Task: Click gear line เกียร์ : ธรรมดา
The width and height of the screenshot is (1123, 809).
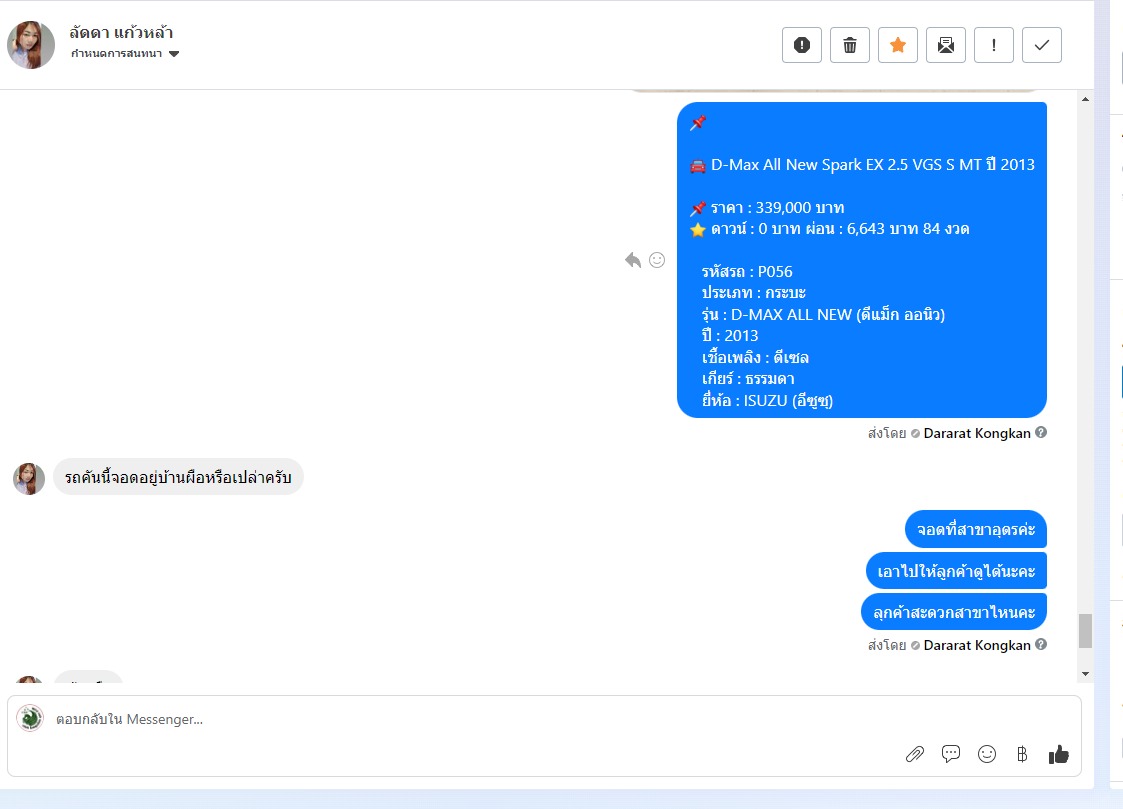Action: 748,379
